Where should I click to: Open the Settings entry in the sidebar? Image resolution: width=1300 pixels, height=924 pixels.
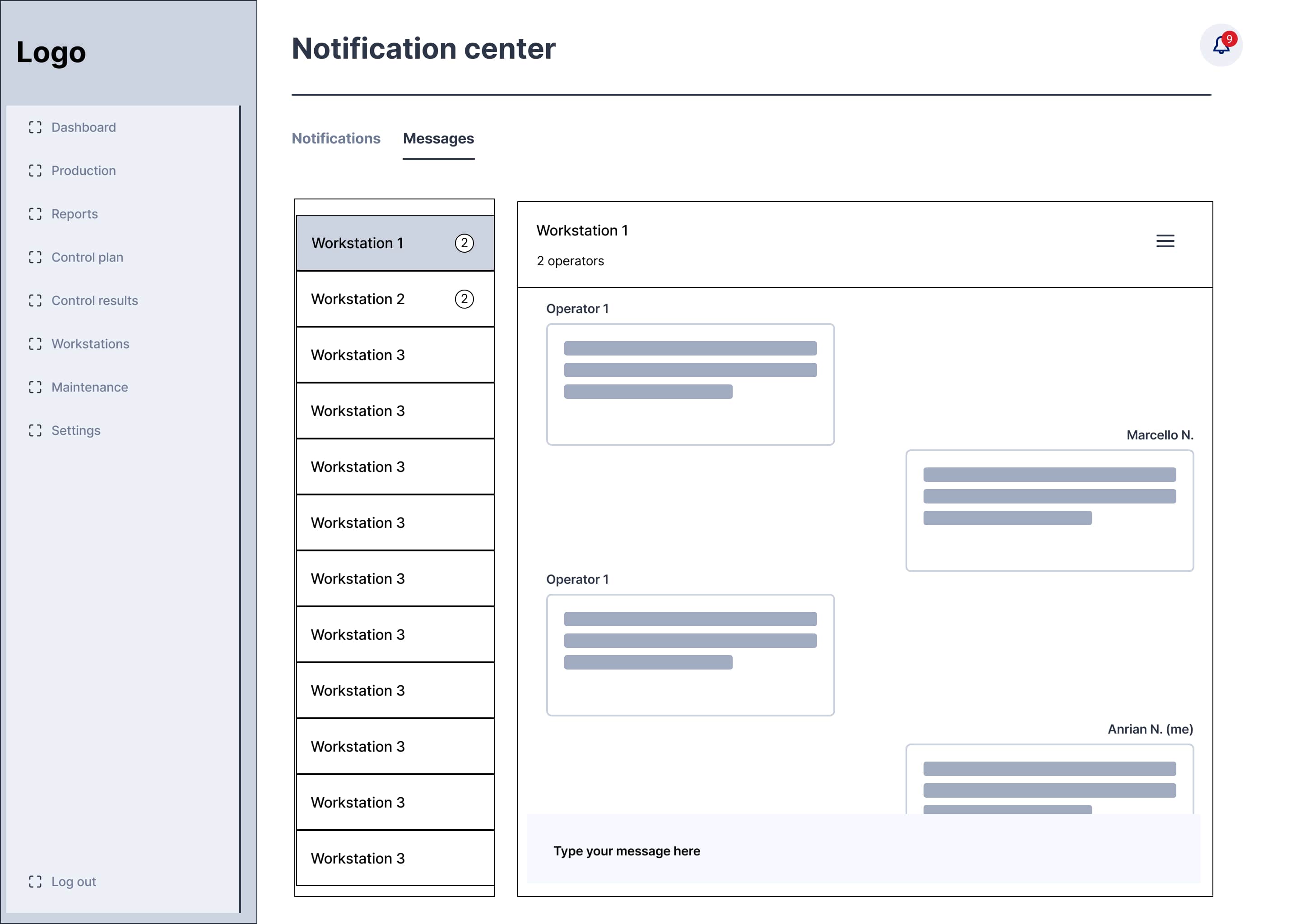[x=76, y=430]
